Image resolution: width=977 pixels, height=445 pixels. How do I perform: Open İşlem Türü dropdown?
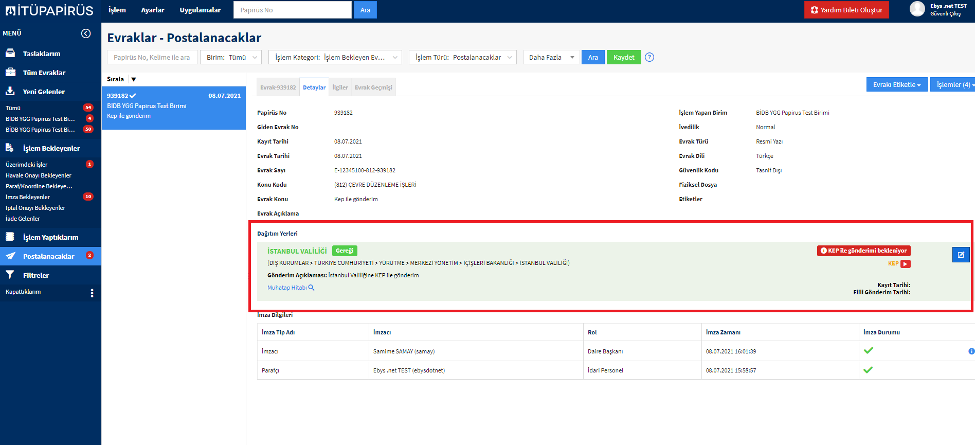tap(462, 57)
